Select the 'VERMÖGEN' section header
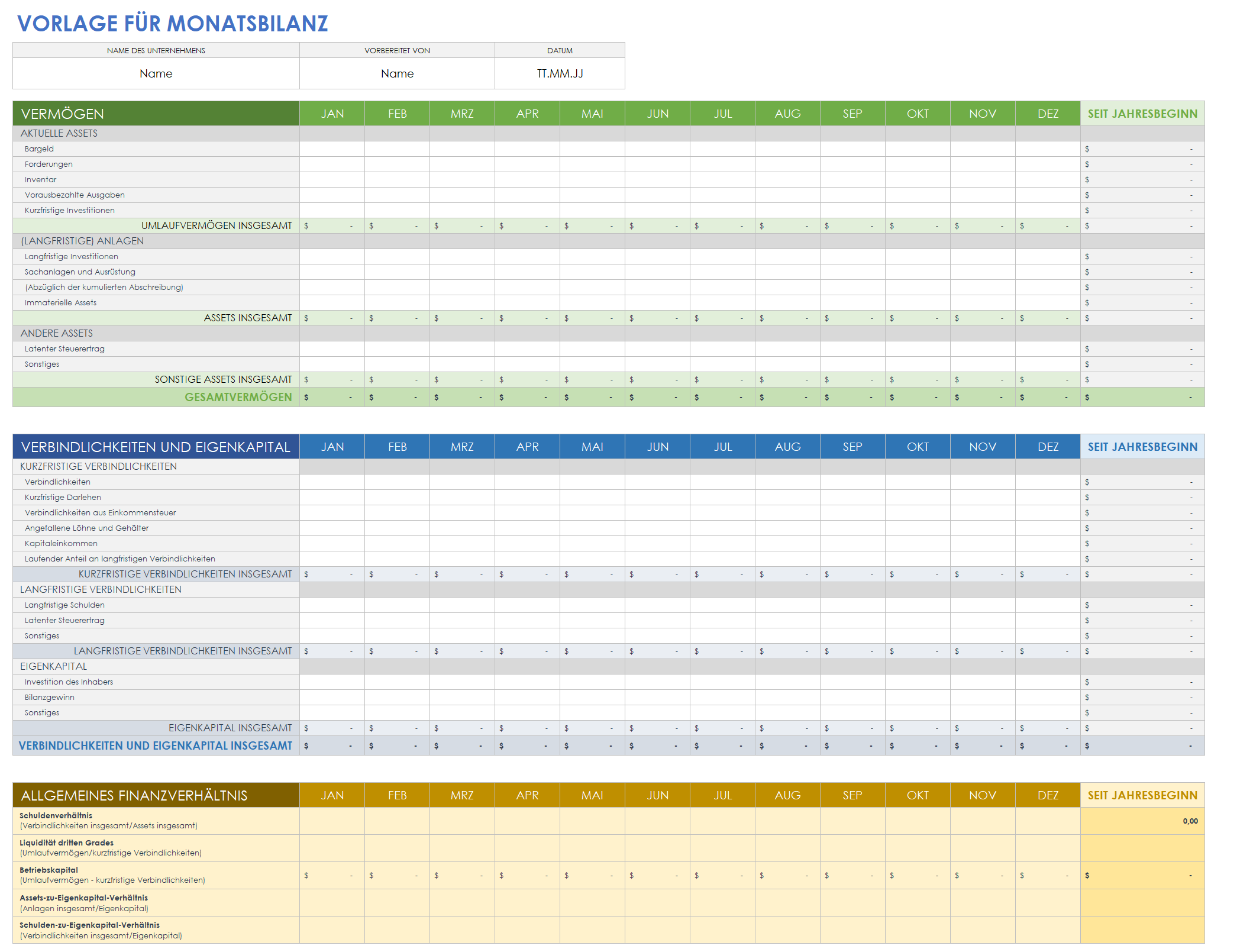1237x952 pixels. [156, 114]
